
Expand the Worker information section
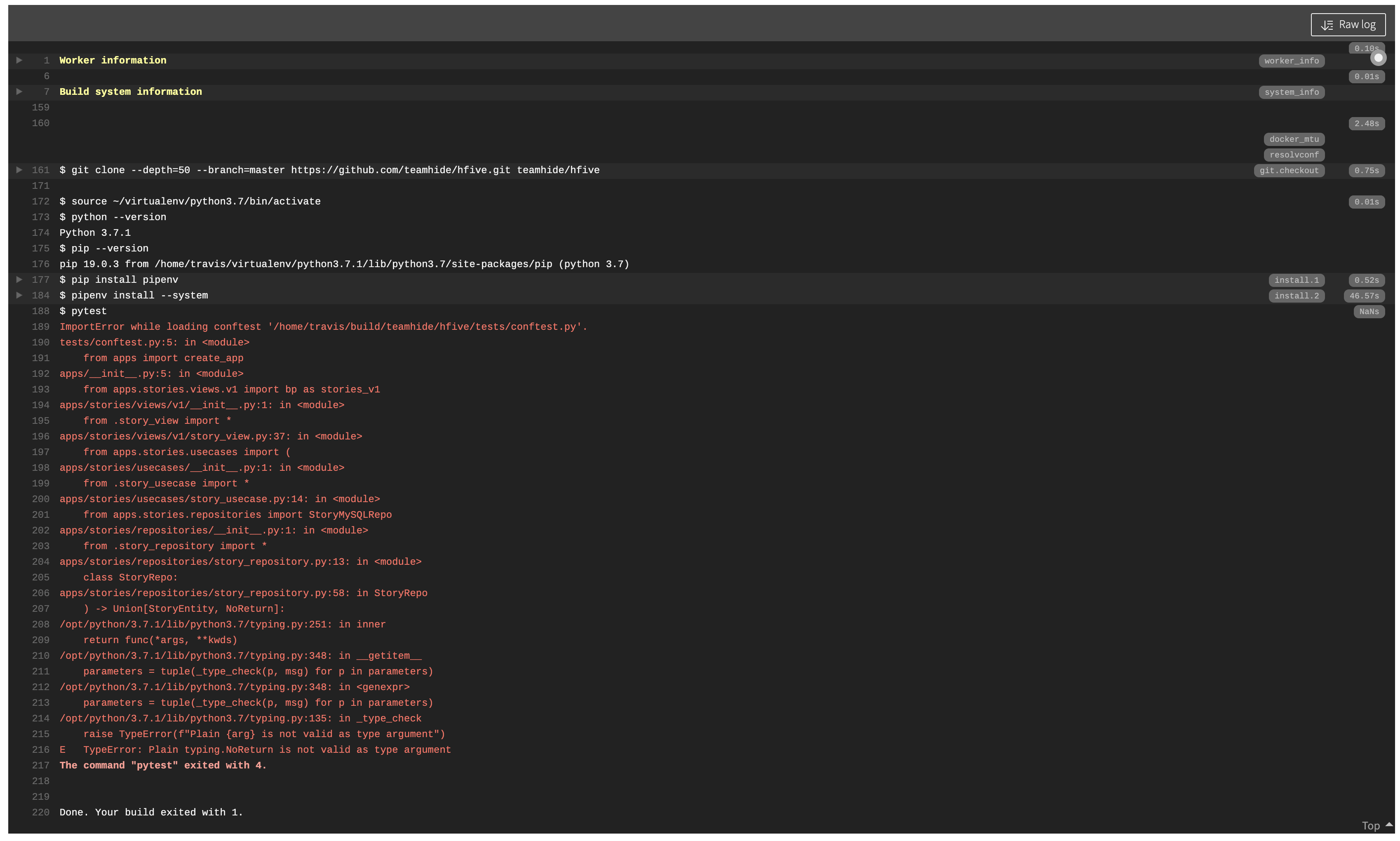[19, 60]
